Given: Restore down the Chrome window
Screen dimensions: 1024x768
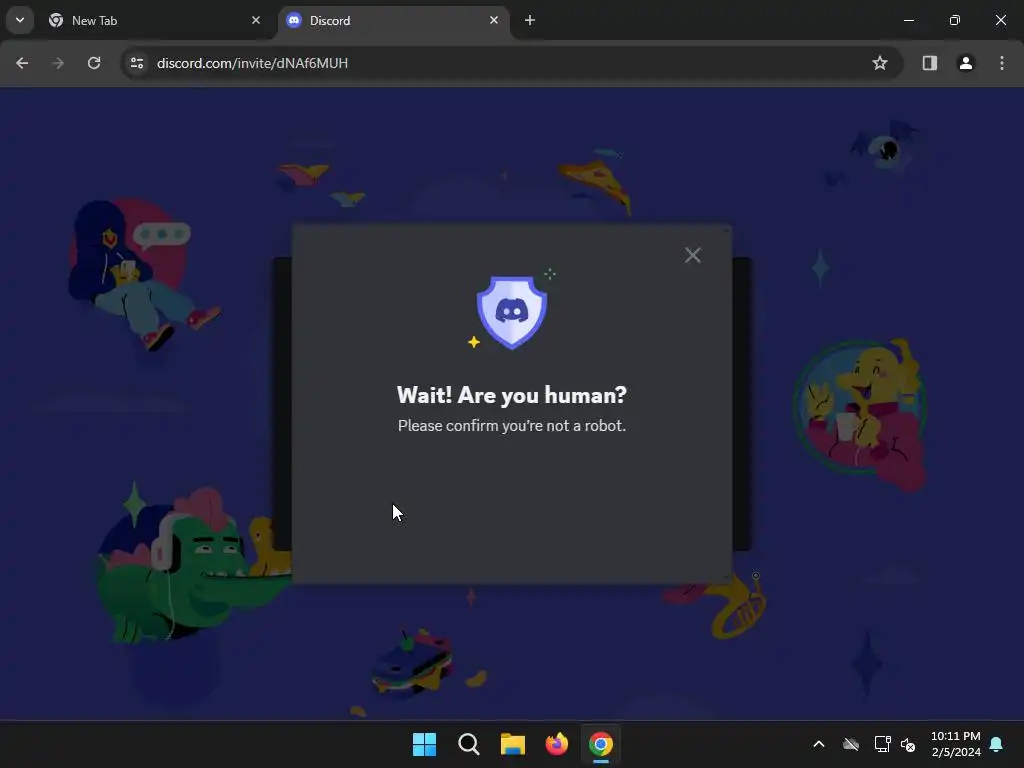Looking at the screenshot, I should [955, 20].
